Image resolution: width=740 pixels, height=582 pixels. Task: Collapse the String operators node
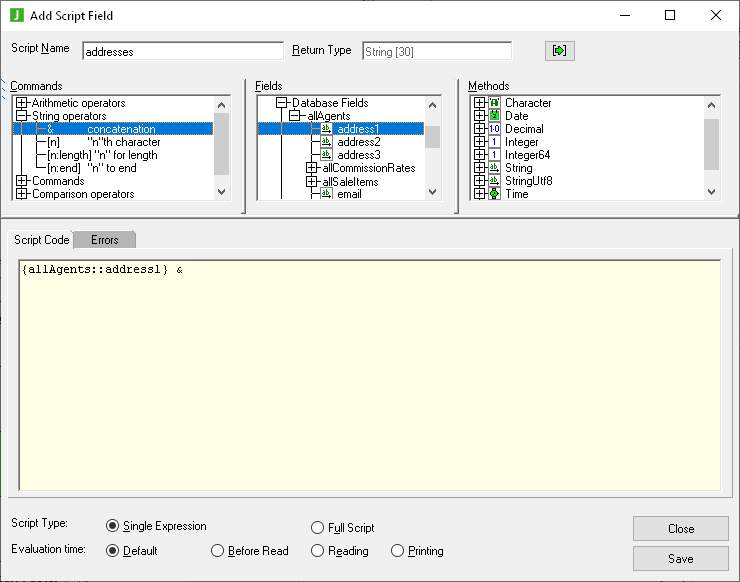pos(22,116)
